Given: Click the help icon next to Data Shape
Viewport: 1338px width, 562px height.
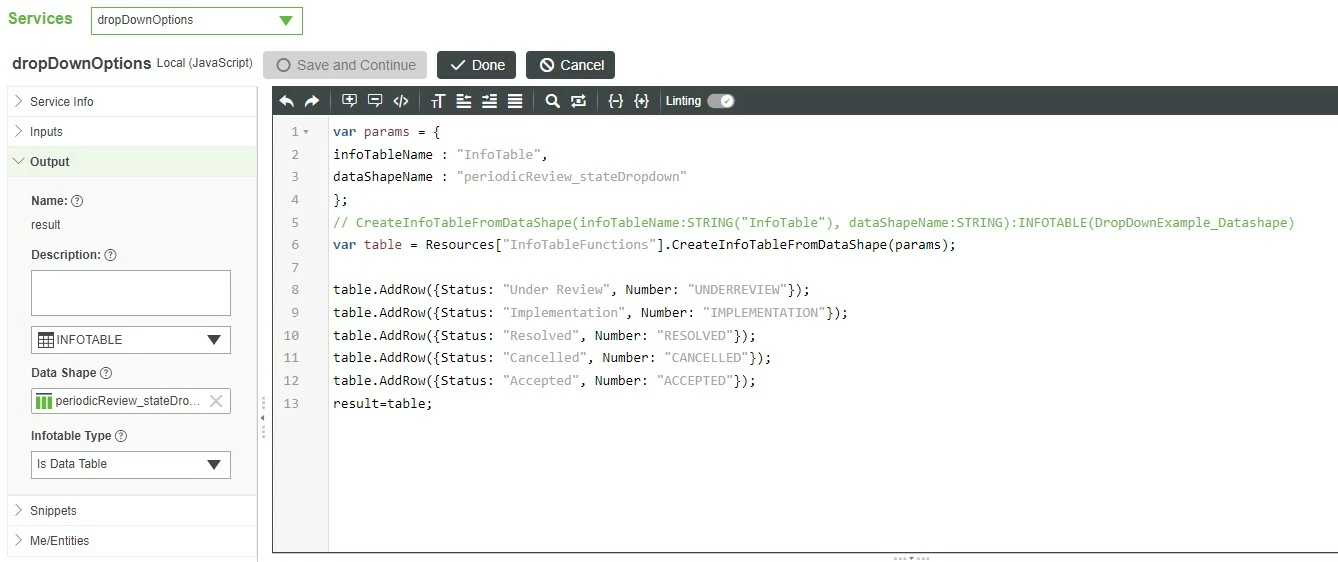Looking at the screenshot, I should (107, 373).
